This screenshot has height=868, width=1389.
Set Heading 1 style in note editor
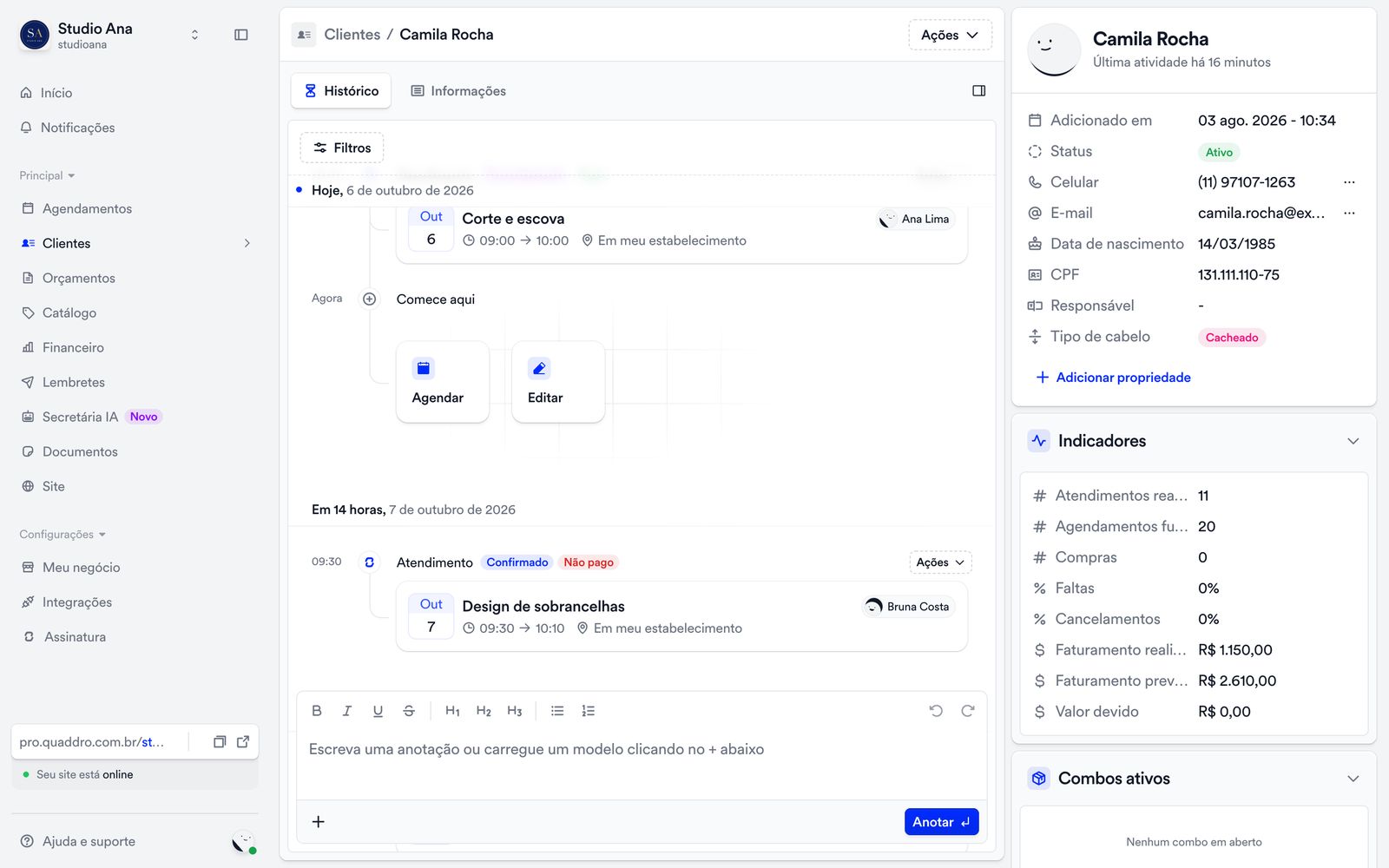(452, 711)
